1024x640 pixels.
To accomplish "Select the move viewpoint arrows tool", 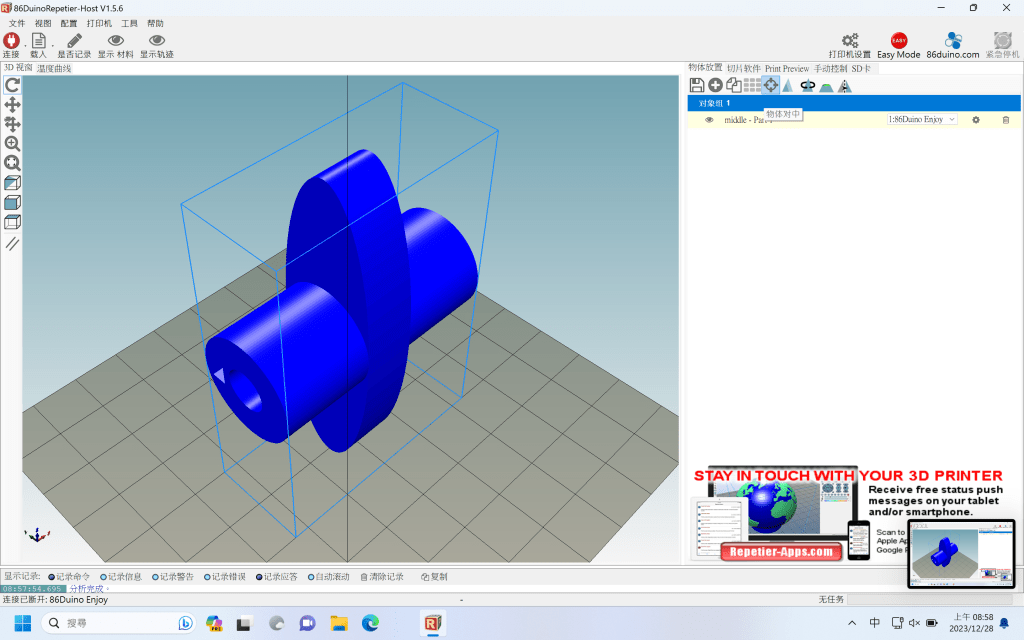I will 12,105.
